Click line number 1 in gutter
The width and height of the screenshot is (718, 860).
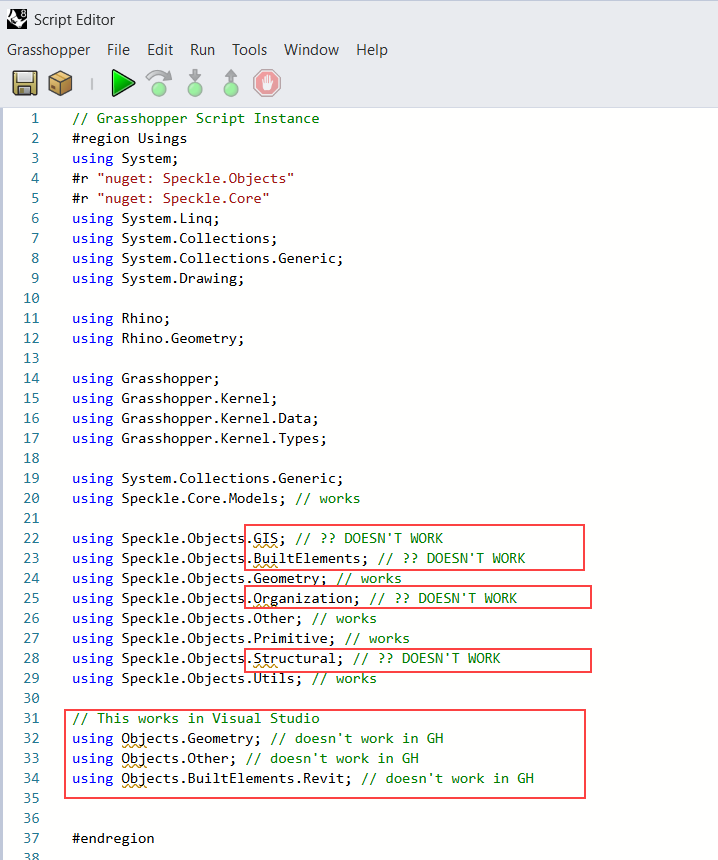[x=35, y=118]
